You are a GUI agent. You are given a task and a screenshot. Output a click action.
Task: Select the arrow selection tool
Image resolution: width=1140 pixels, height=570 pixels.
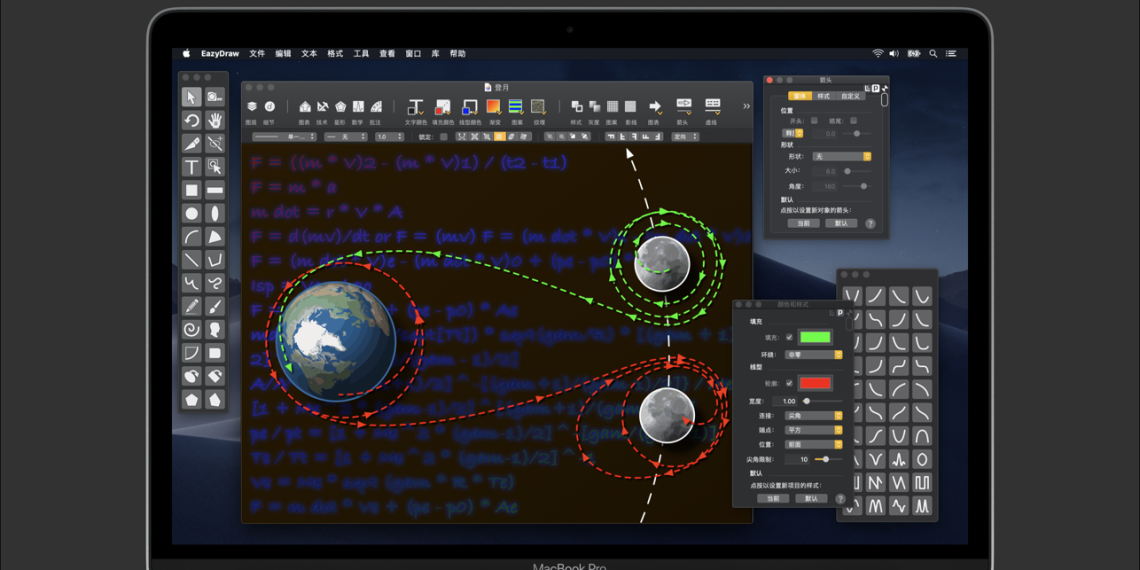click(191, 97)
